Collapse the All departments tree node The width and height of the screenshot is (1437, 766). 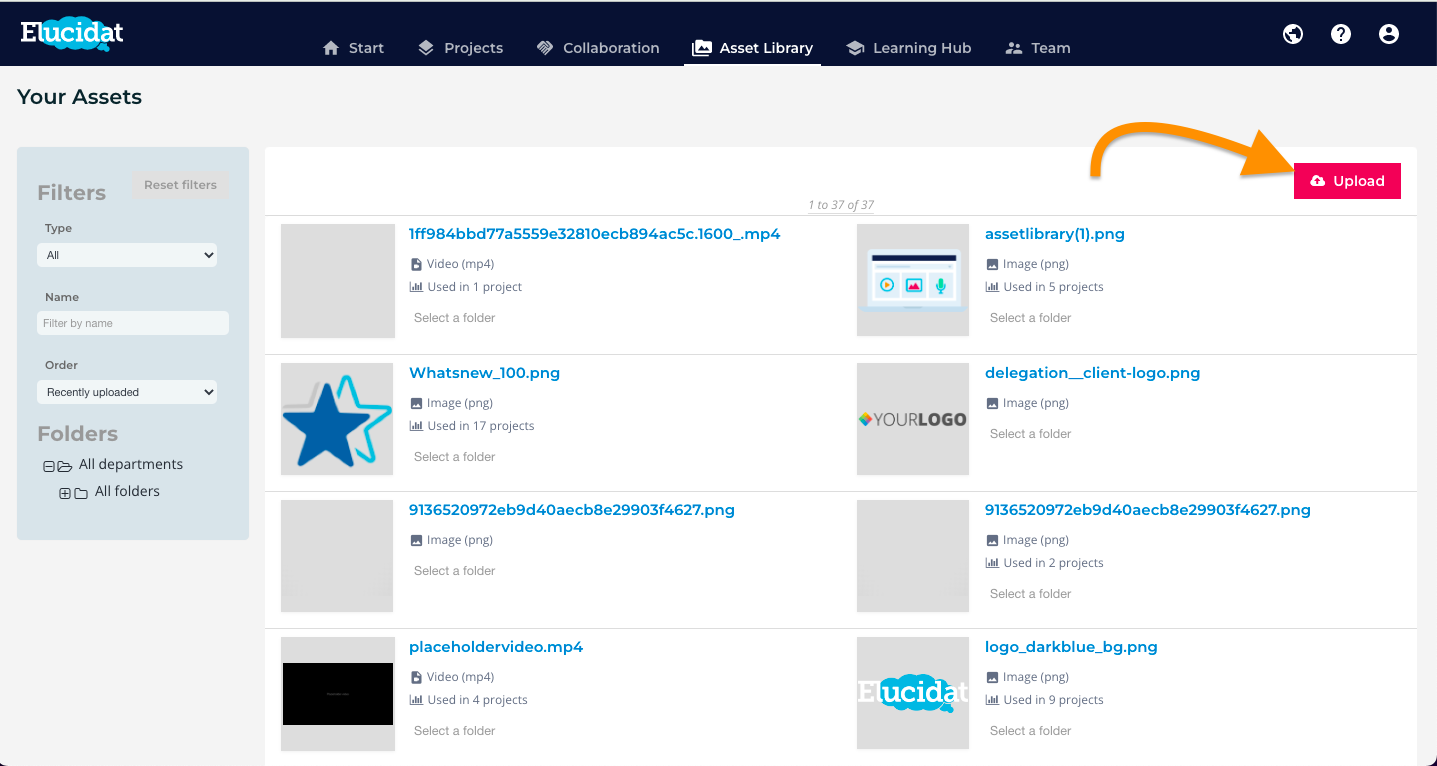point(48,466)
